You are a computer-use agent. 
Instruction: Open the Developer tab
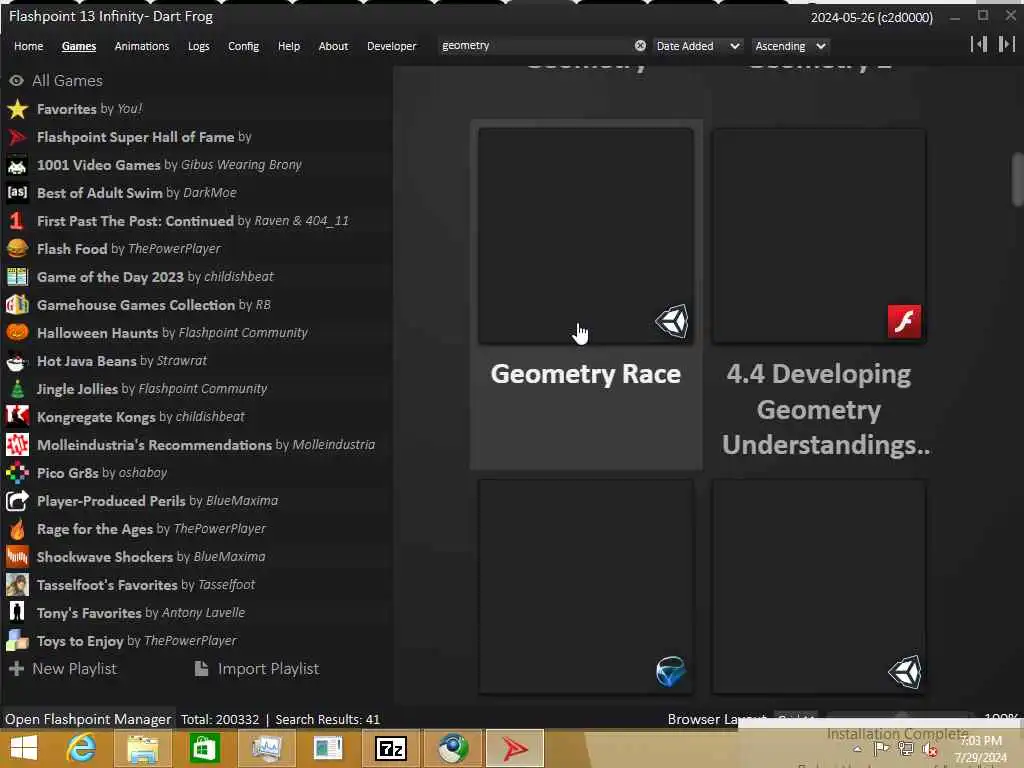coord(392,46)
